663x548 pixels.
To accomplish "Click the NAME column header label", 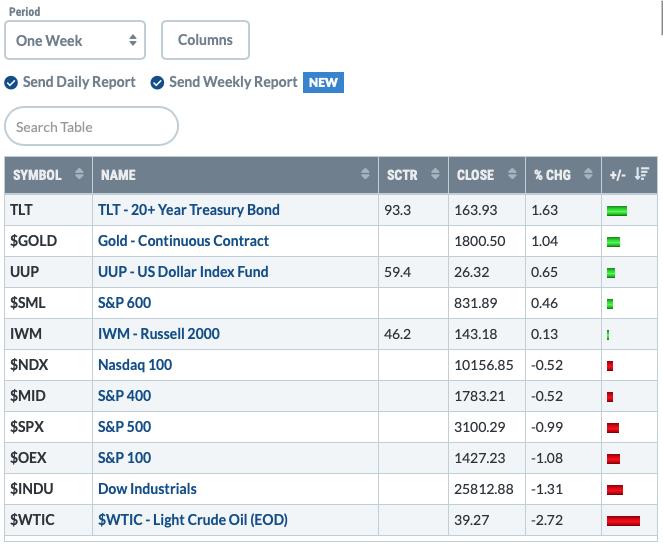I will (118, 175).
